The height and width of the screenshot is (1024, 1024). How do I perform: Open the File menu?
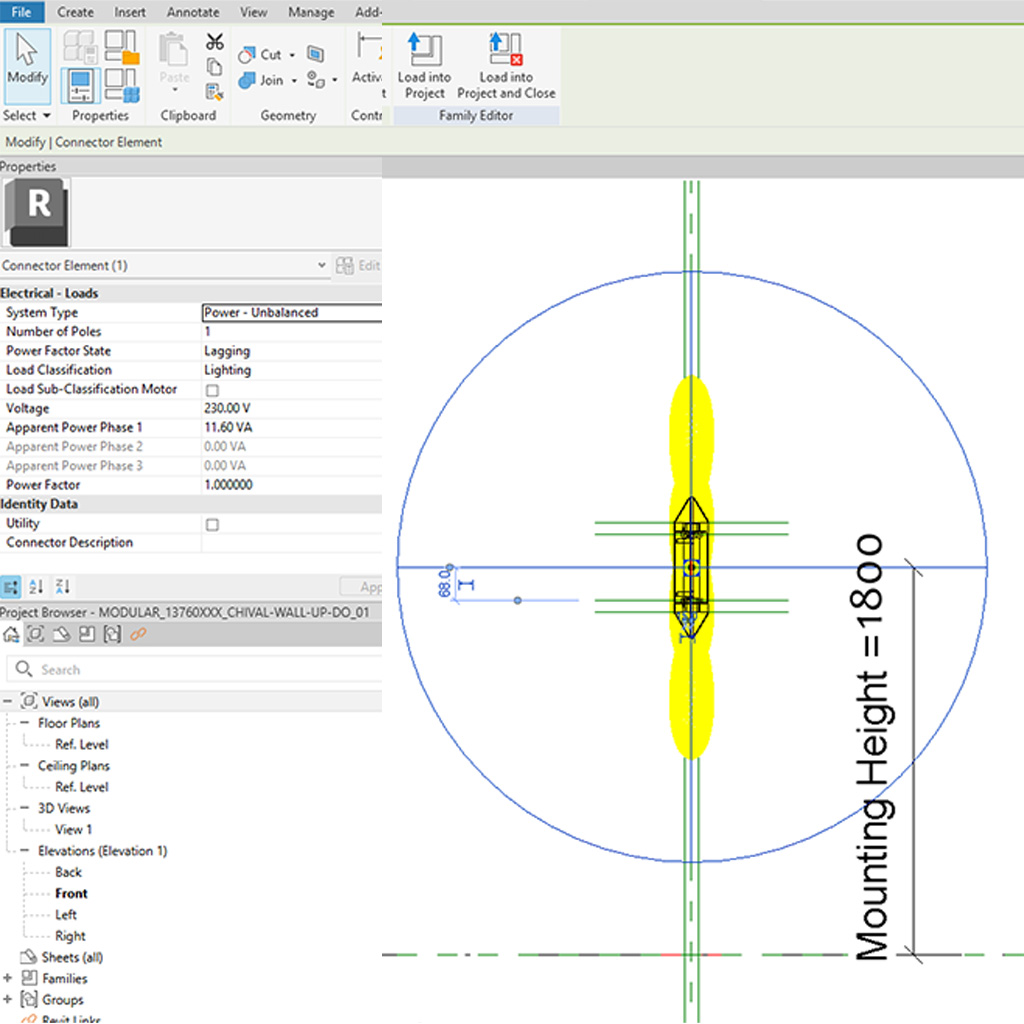pyautogui.click(x=22, y=12)
